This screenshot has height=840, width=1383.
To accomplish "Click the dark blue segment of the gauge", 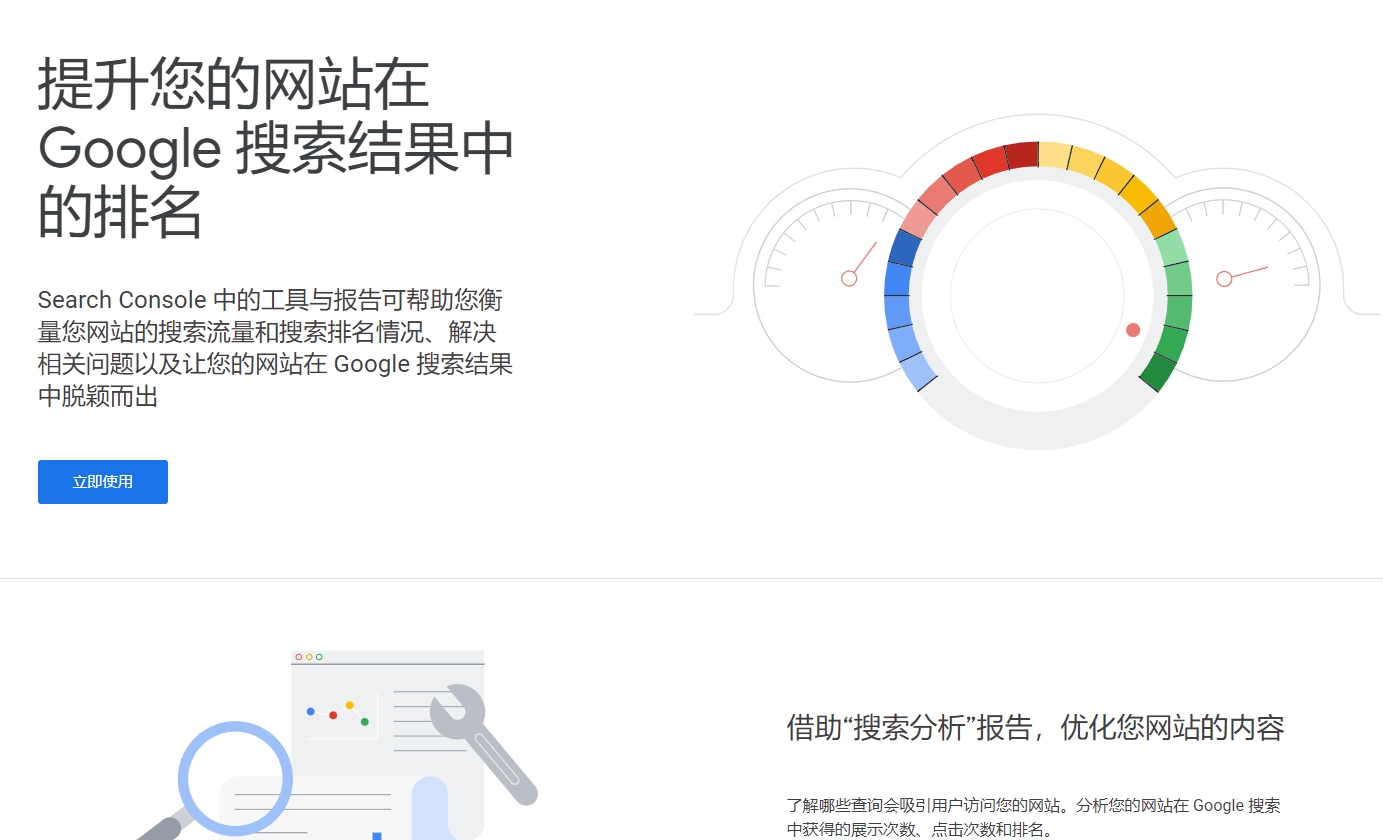I will (903, 247).
